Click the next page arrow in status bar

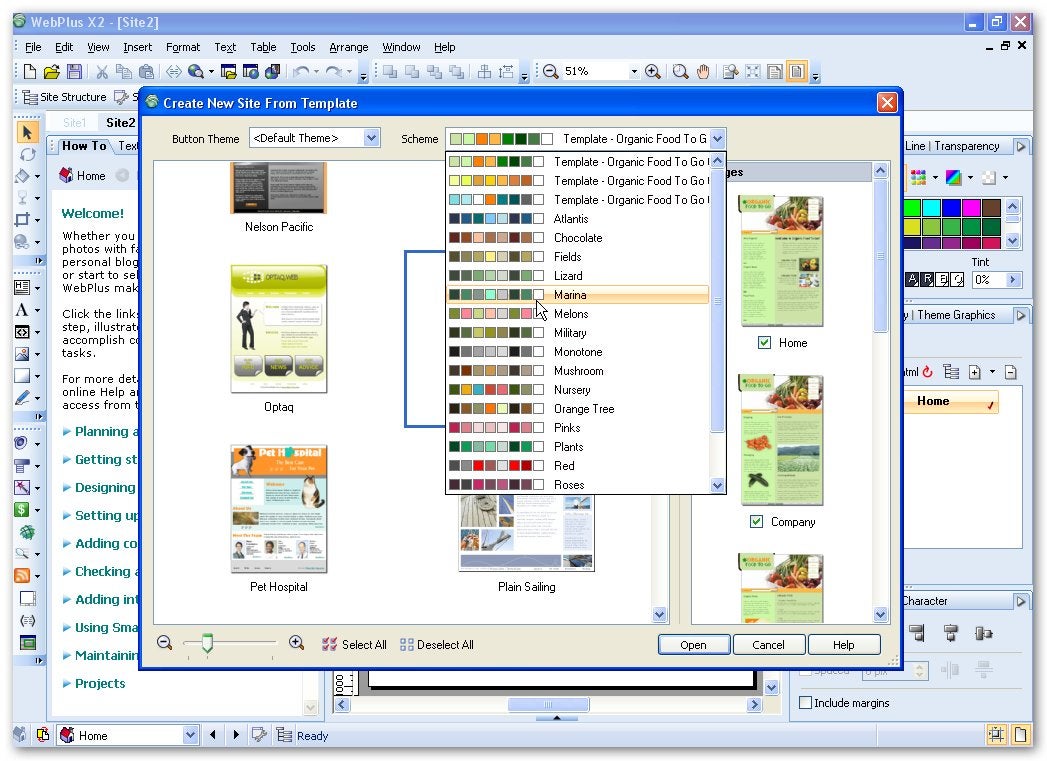(236, 735)
